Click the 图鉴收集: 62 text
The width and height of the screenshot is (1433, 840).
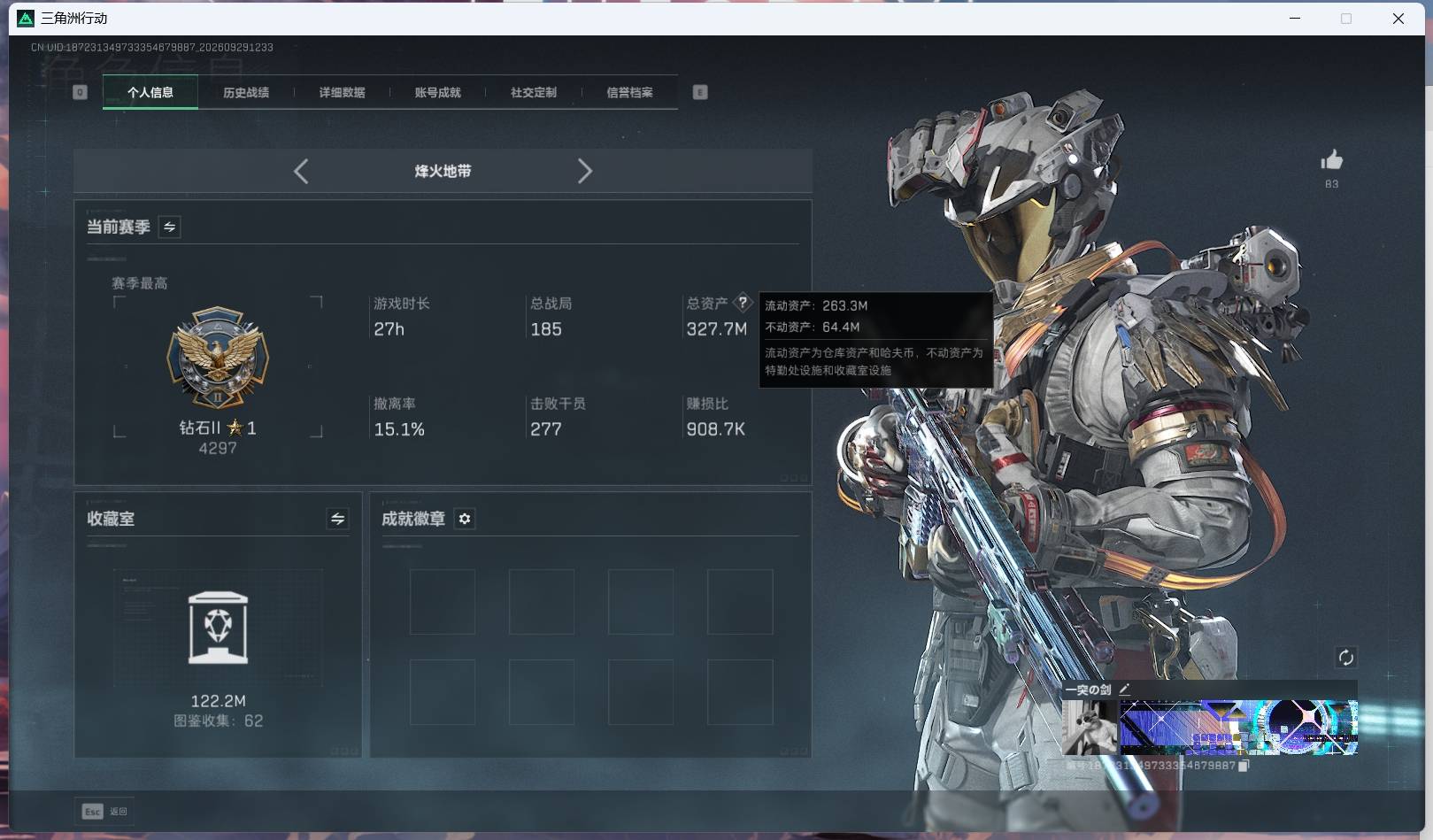[x=218, y=721]
